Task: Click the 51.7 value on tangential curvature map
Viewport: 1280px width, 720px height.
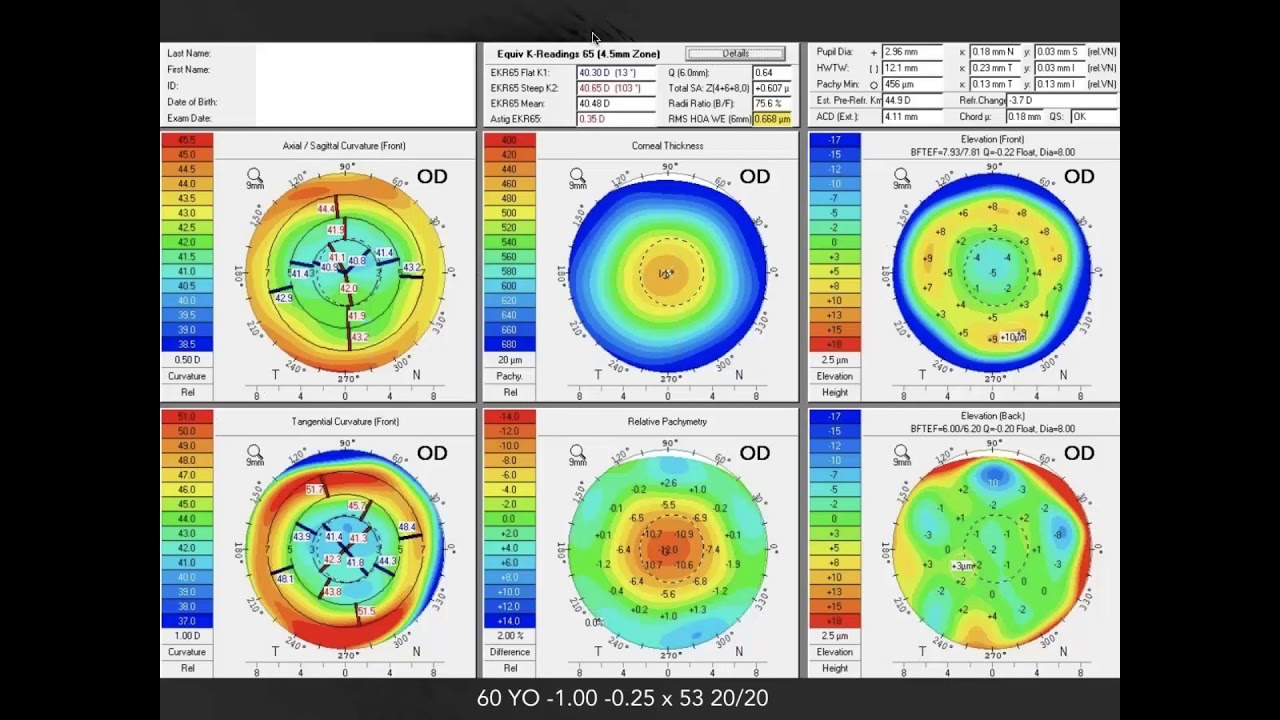Action: pos(314,489)
